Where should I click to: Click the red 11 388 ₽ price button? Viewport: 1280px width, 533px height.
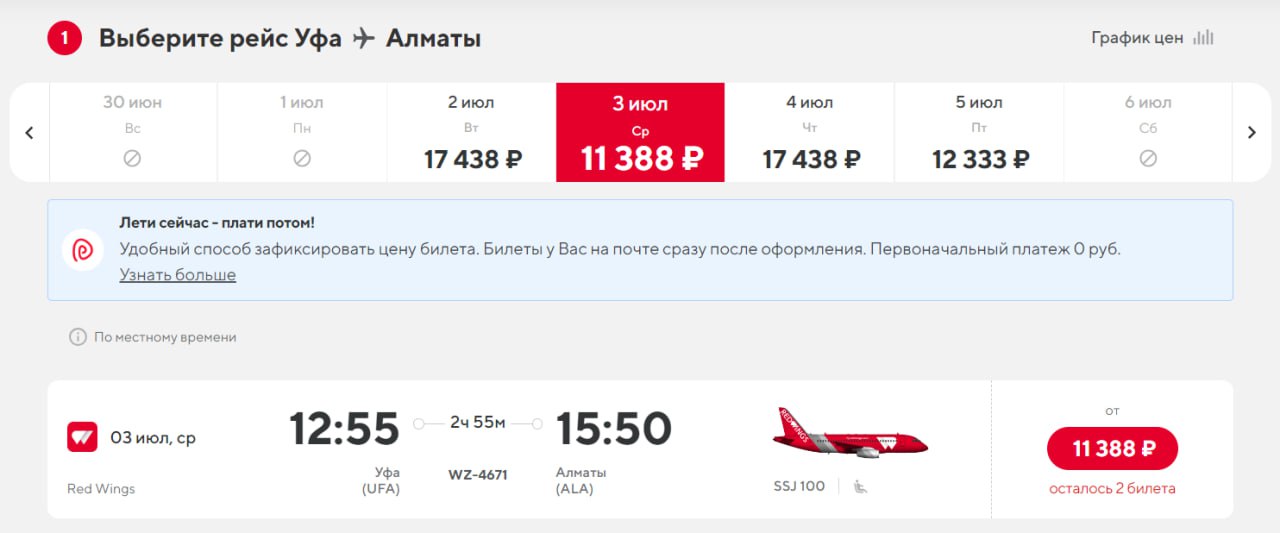[1112, 449]
